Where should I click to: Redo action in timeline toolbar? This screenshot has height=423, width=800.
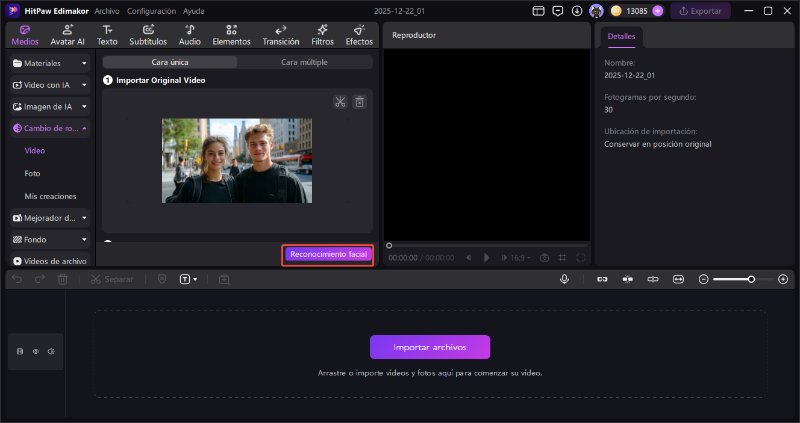coord(40,279)
